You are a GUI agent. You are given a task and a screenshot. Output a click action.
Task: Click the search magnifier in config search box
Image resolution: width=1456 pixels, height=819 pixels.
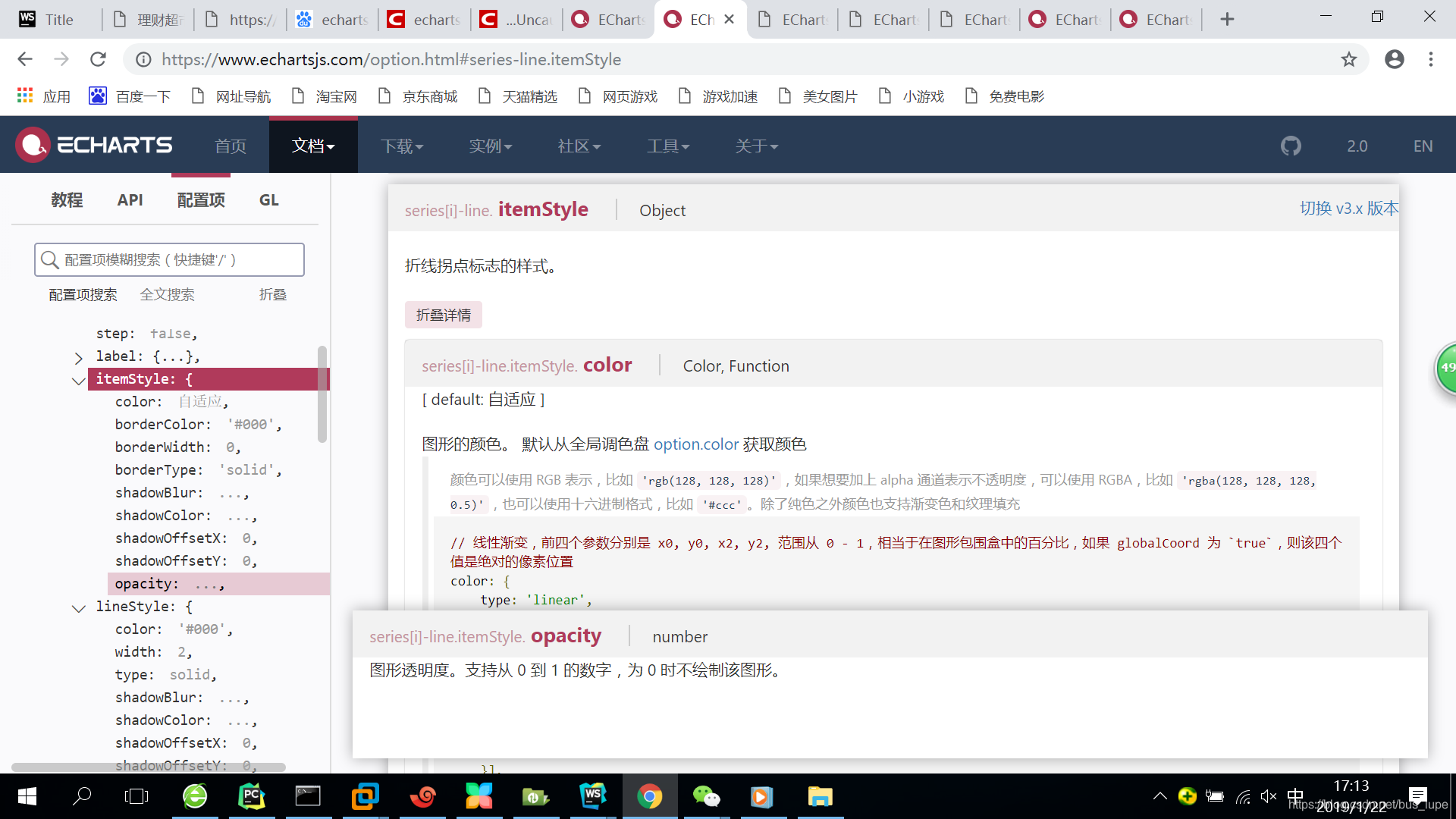(50, 260)
